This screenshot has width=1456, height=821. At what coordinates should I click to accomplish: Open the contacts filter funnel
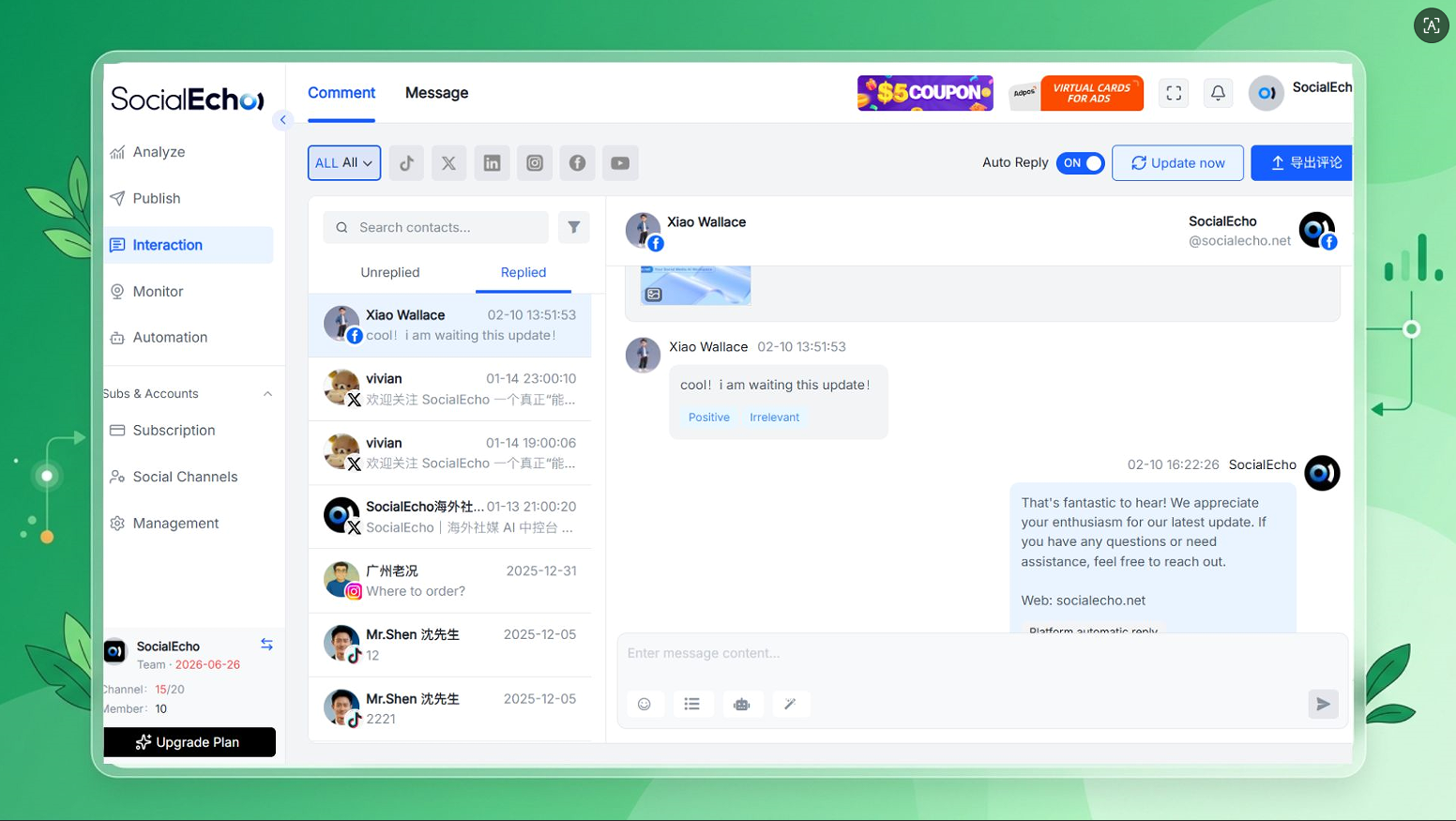[574, 227]
